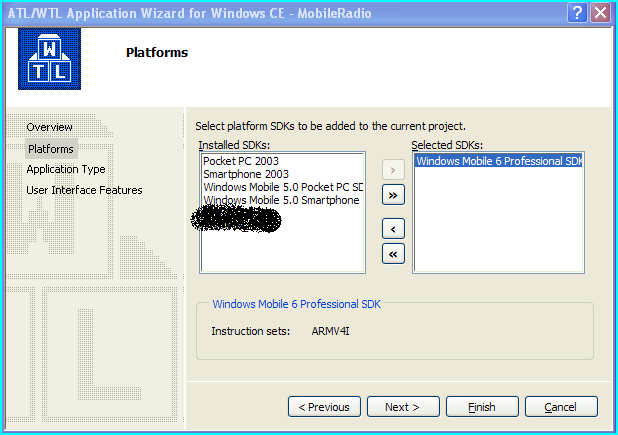Select Pocket PC 2003 in Installed SDKs
Viewport: 618px width, 435px height.
tap(283, 161)
